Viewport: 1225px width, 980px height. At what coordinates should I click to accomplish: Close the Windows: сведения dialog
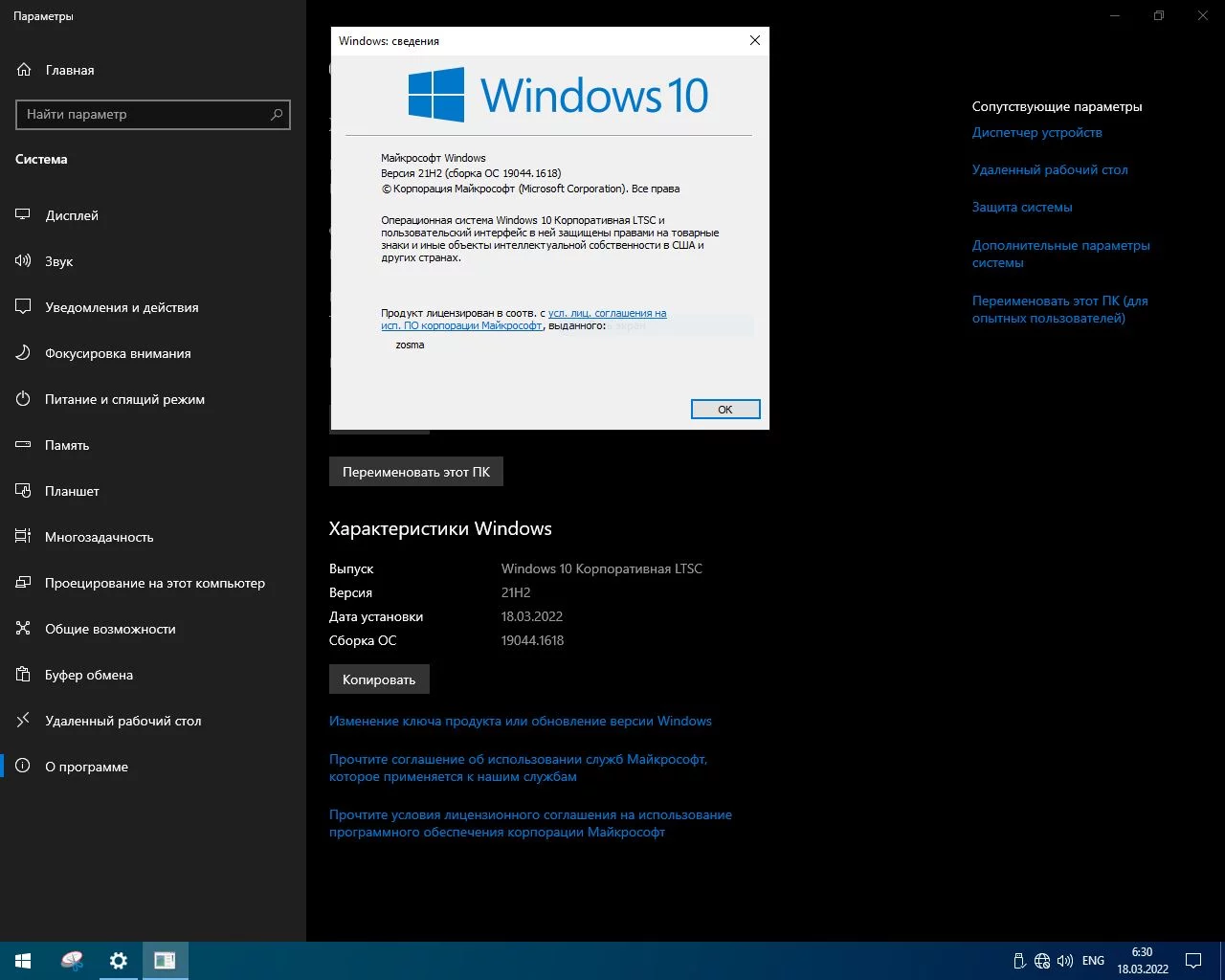point(755,40)
